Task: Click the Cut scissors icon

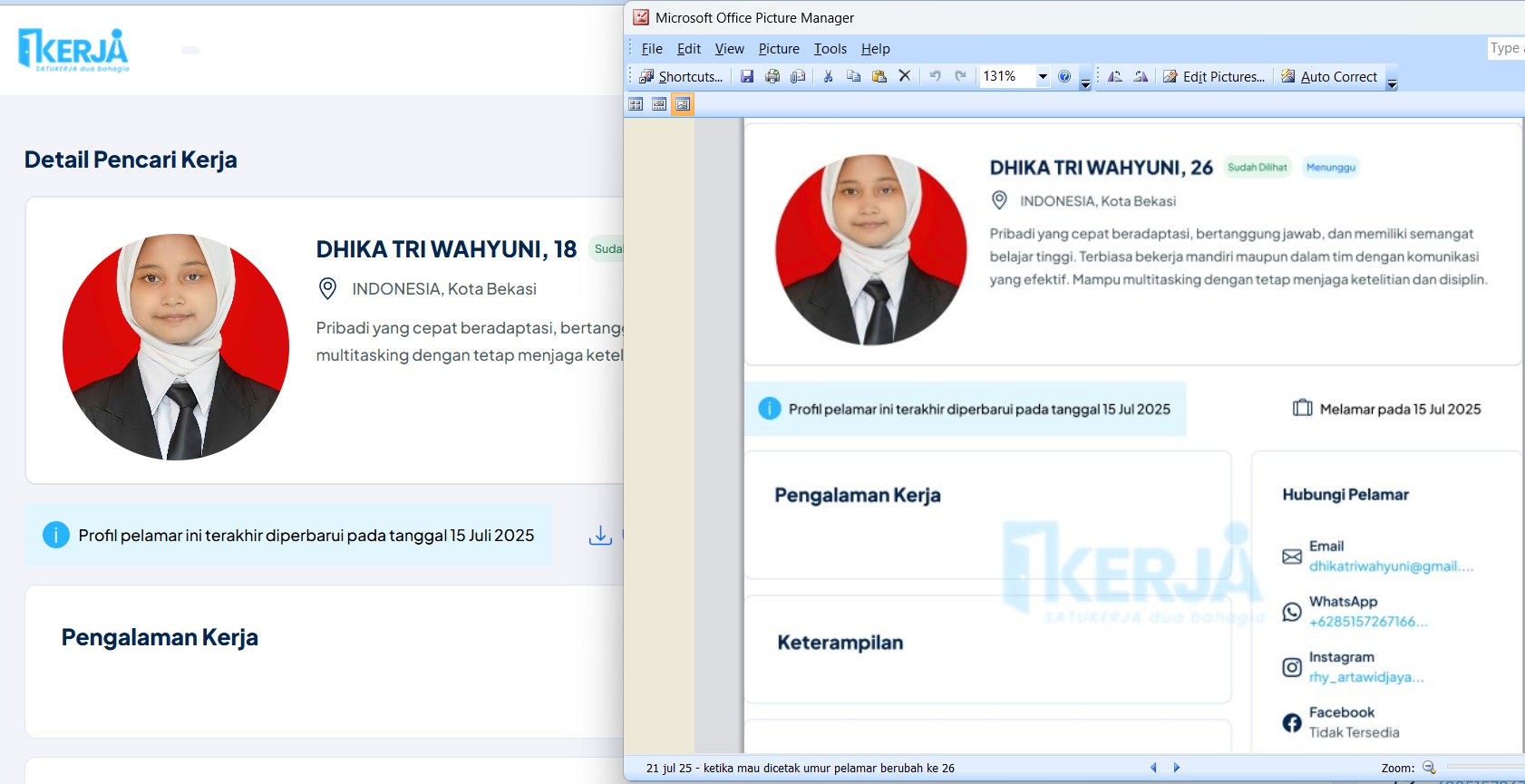Action: click(828, 77)
